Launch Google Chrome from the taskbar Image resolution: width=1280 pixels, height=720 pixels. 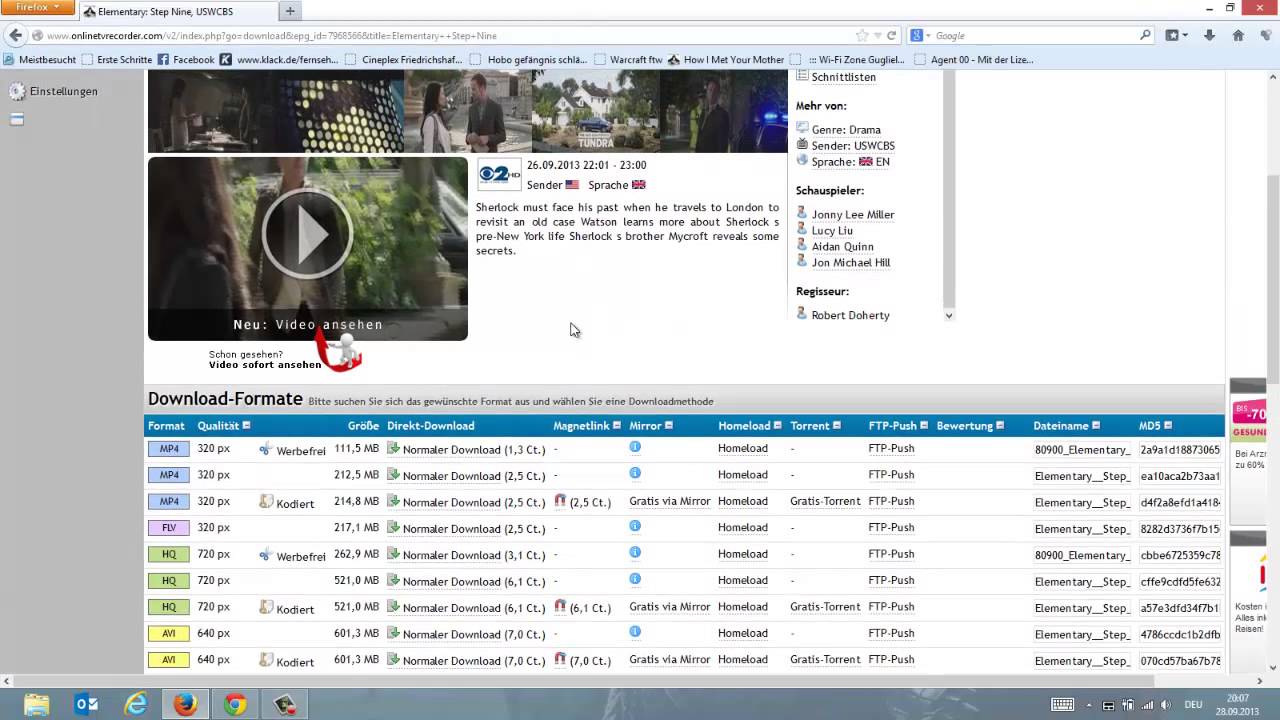pos(235,705)
